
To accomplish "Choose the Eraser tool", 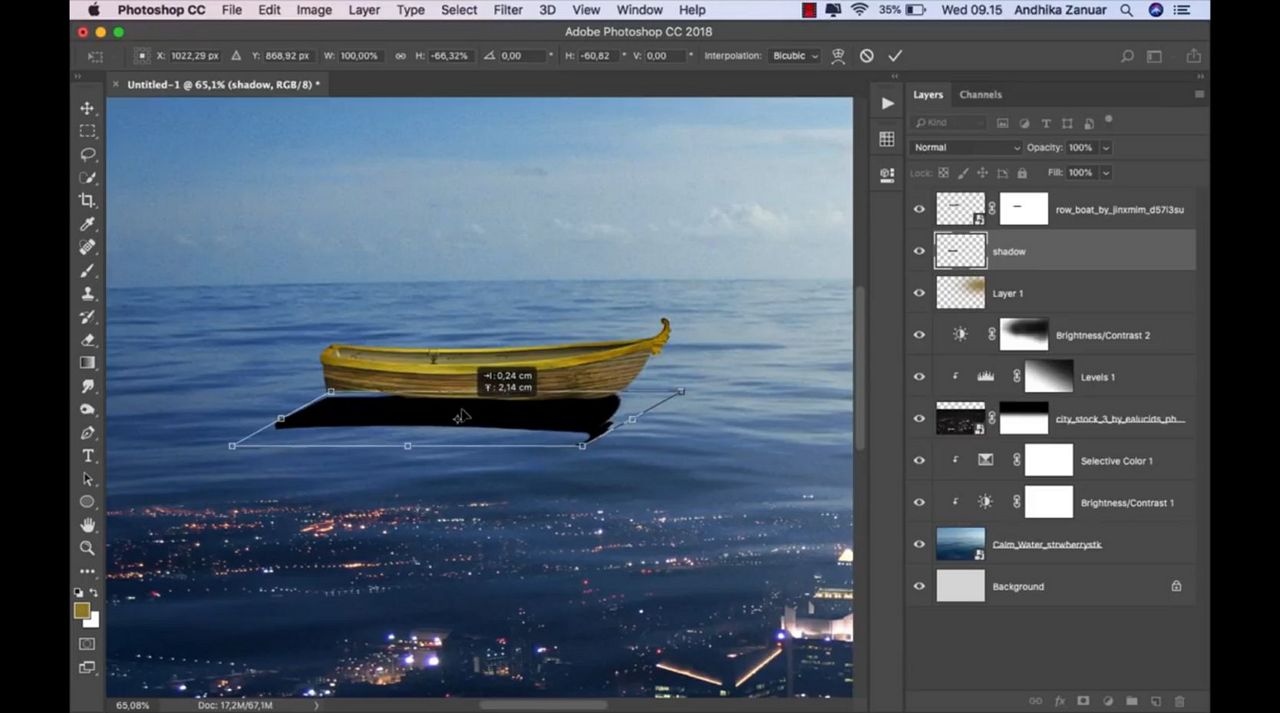I will point(88,340).
